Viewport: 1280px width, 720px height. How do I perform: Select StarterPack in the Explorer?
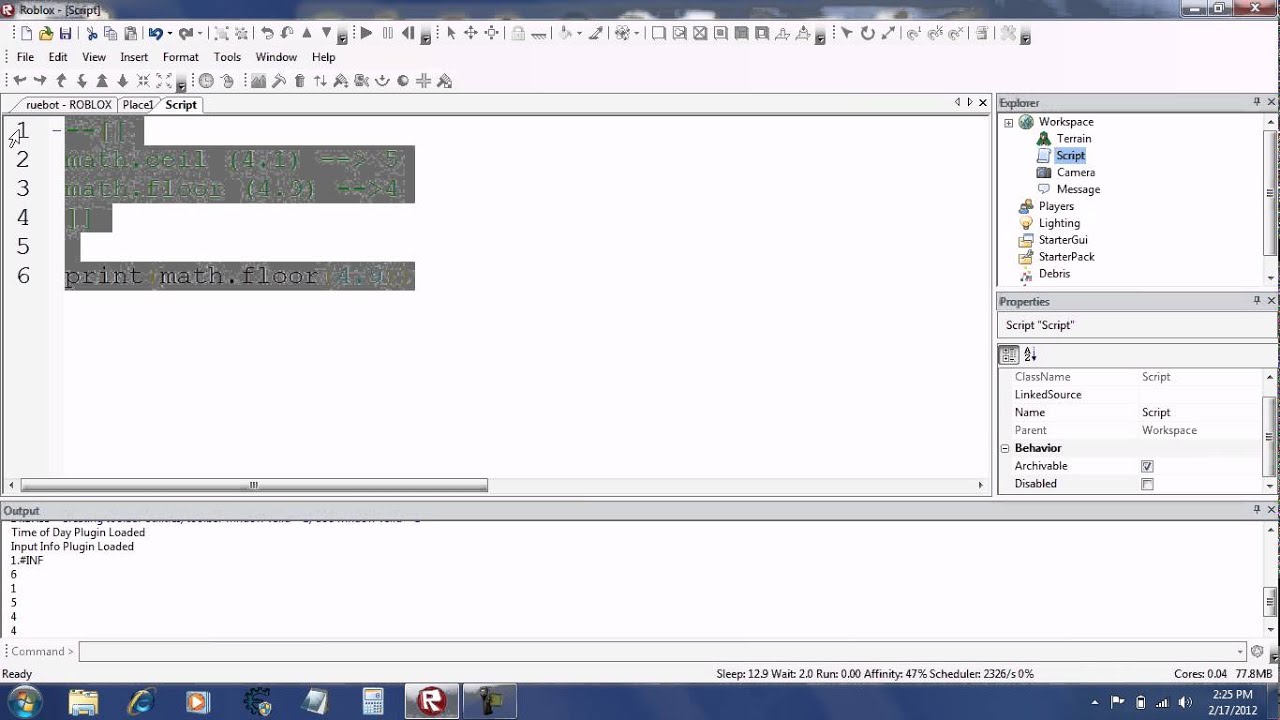pyautogui.click(x=1066, y=257)
